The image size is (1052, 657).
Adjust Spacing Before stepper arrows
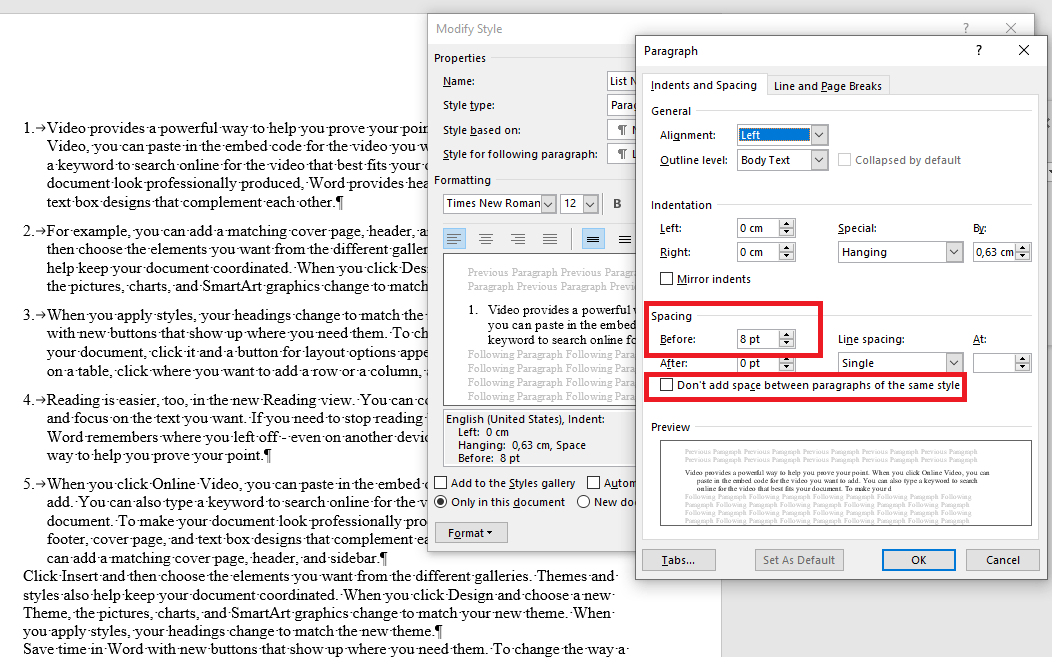787,339
